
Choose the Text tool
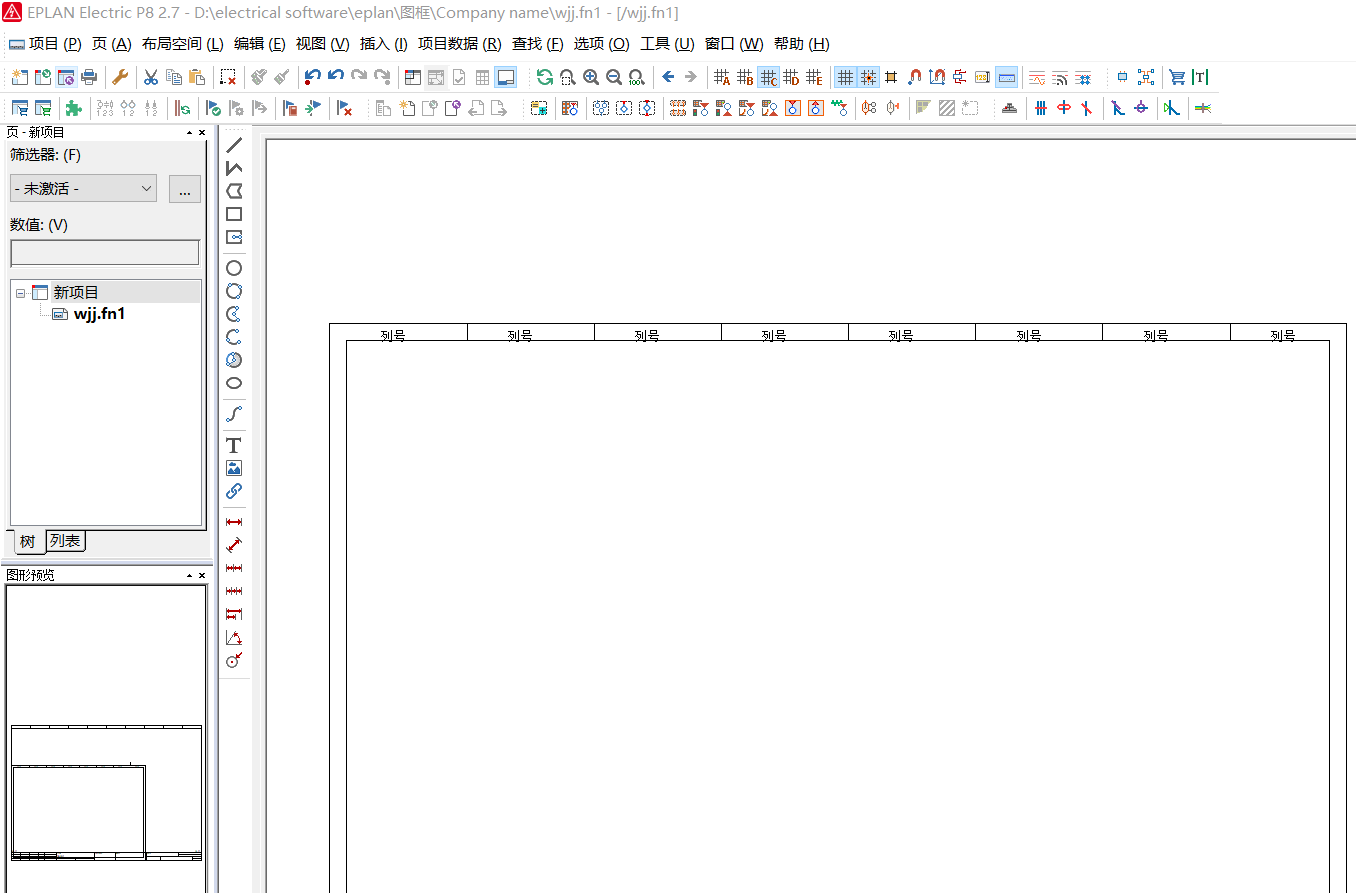coord(234,445)
